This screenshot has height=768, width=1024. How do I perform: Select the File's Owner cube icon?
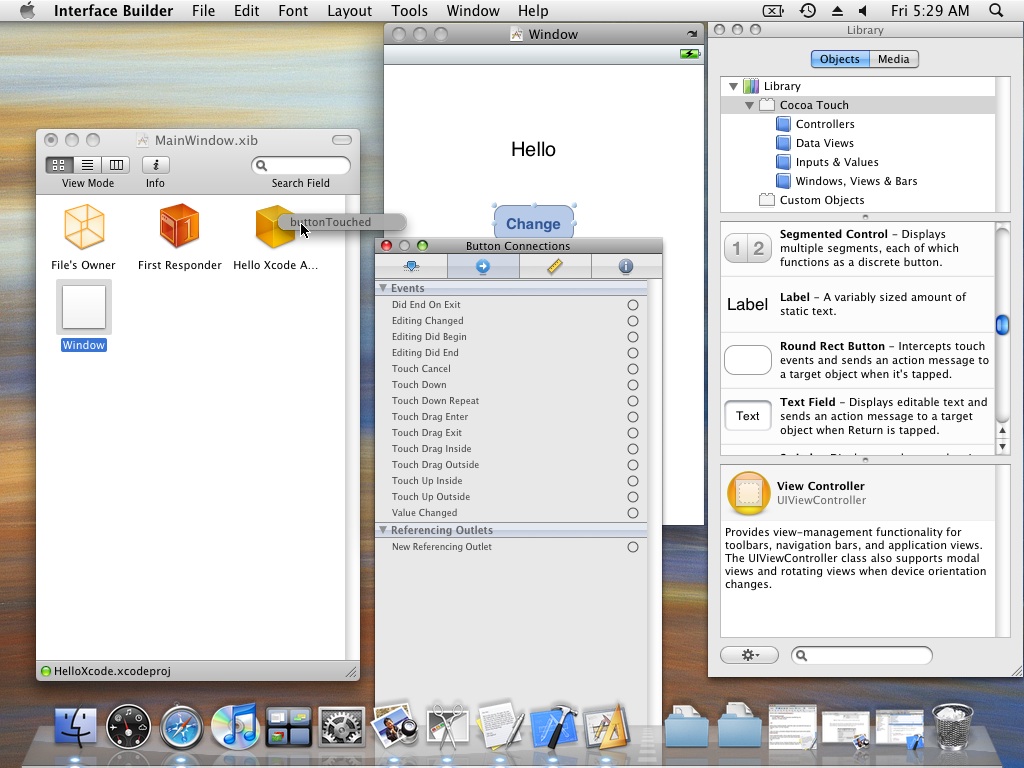(x=84, y=227)
